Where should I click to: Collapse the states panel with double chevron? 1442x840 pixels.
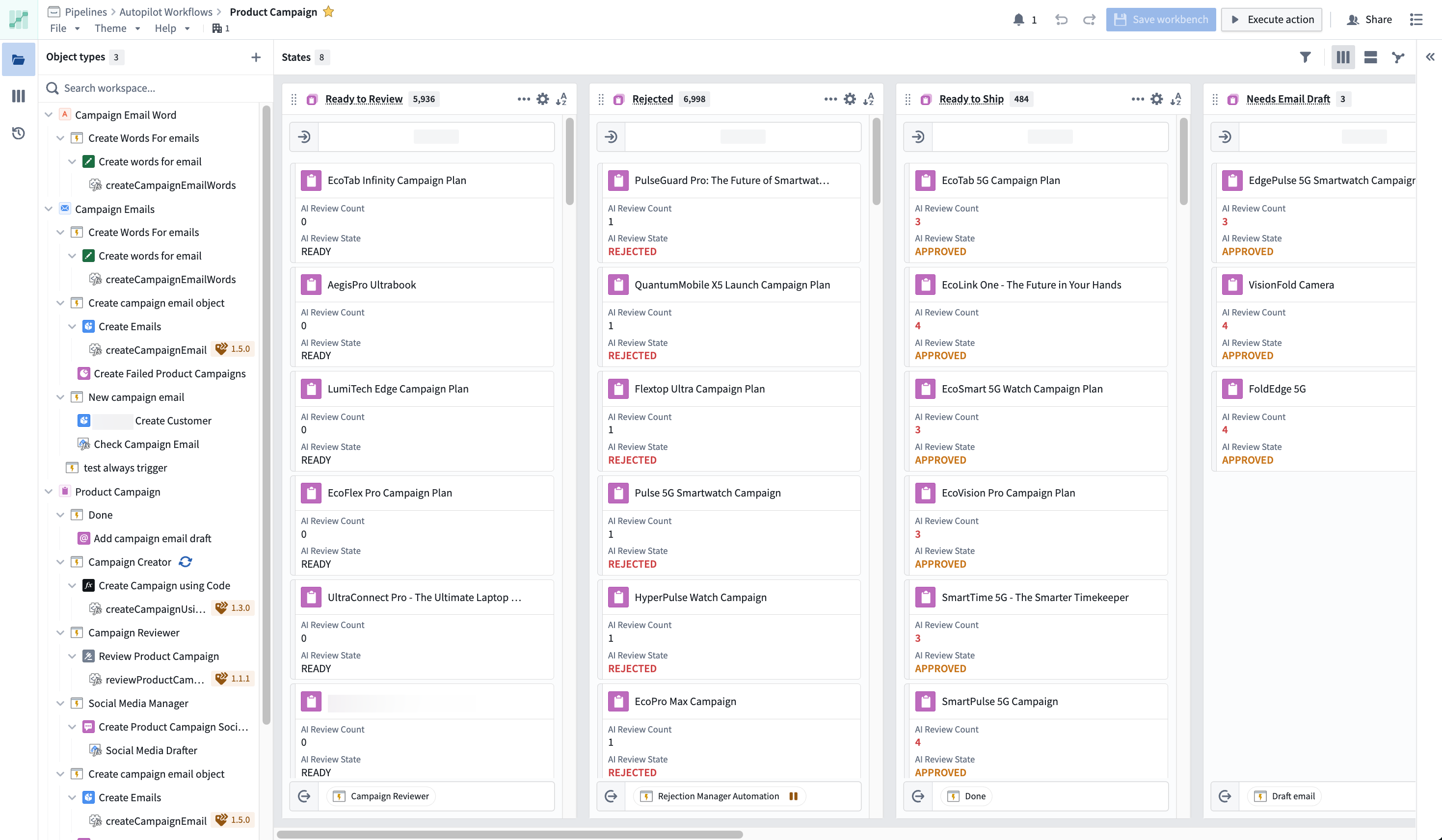click(1430, 56)
